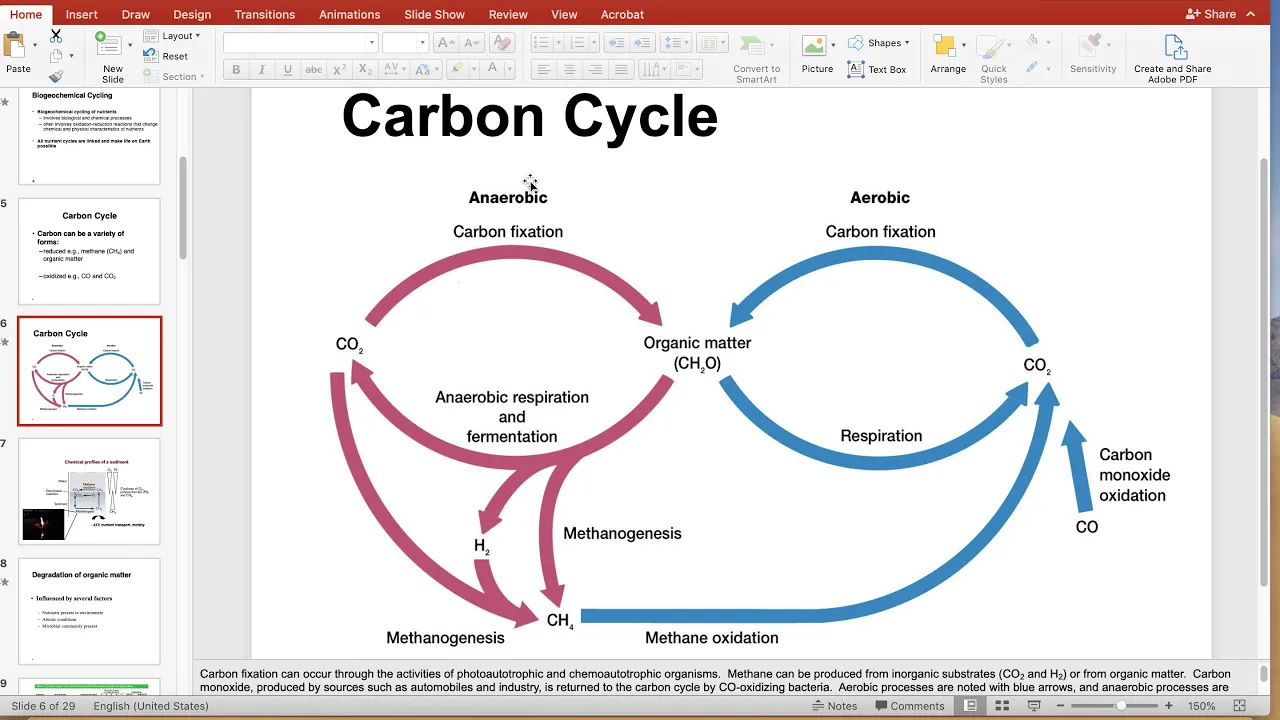Select slide 8 Degradation of organic matter
Image resolution: width=1280 pixels, height=720 pixels.
click(x=89, y=611)
